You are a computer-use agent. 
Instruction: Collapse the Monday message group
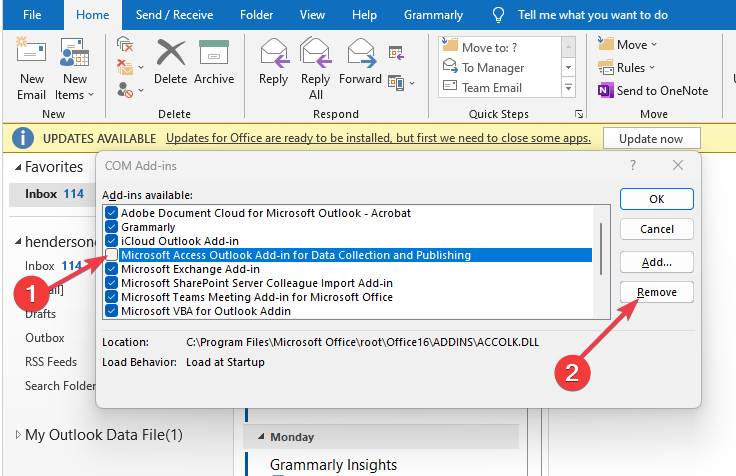(x=261, y=437)
